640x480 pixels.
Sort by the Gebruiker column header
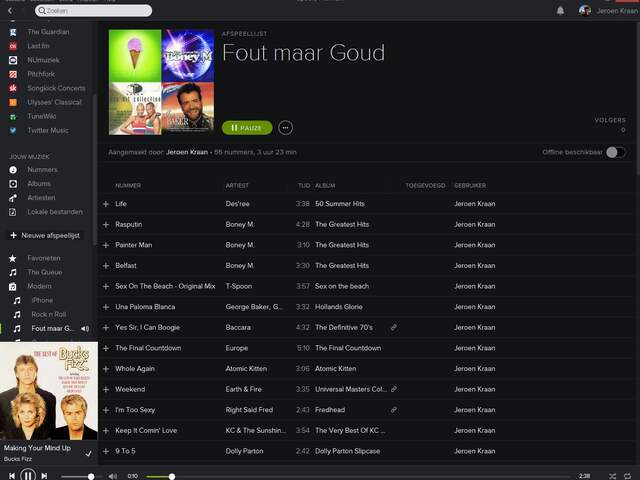pos(470,185)
